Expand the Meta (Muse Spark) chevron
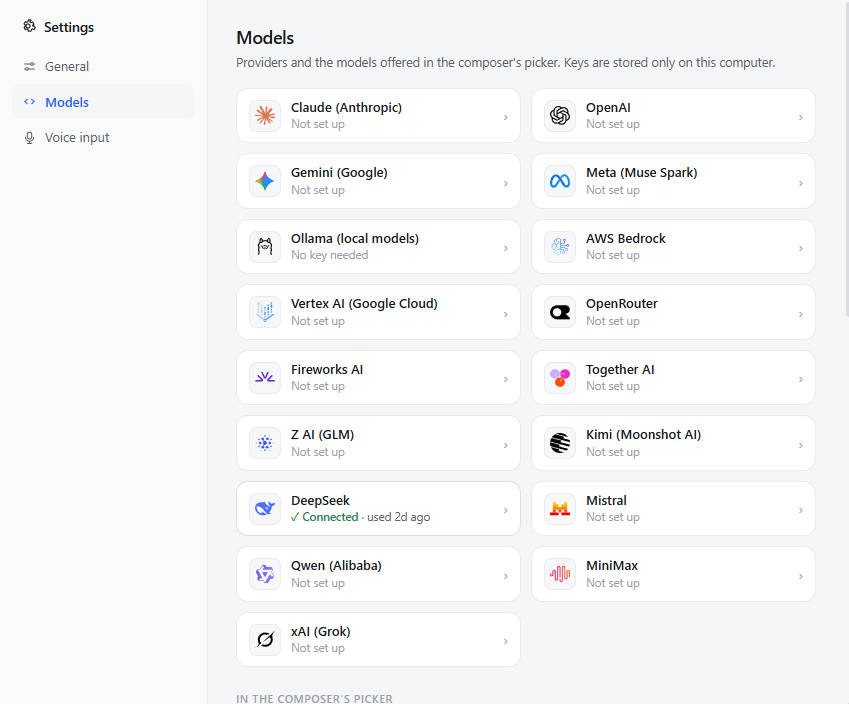 (x=800, y=183)
